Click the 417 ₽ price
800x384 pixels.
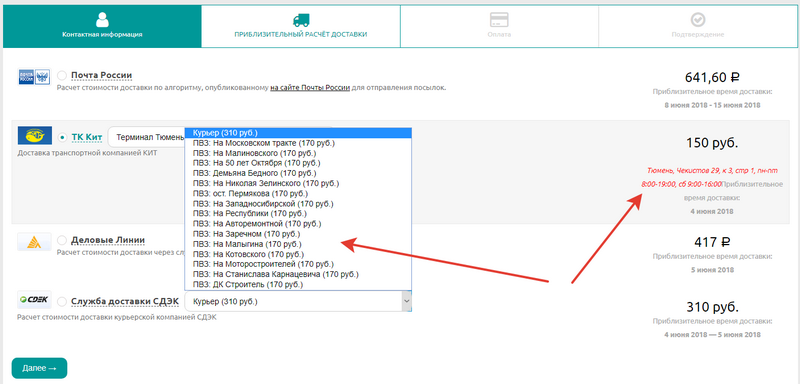712,242
